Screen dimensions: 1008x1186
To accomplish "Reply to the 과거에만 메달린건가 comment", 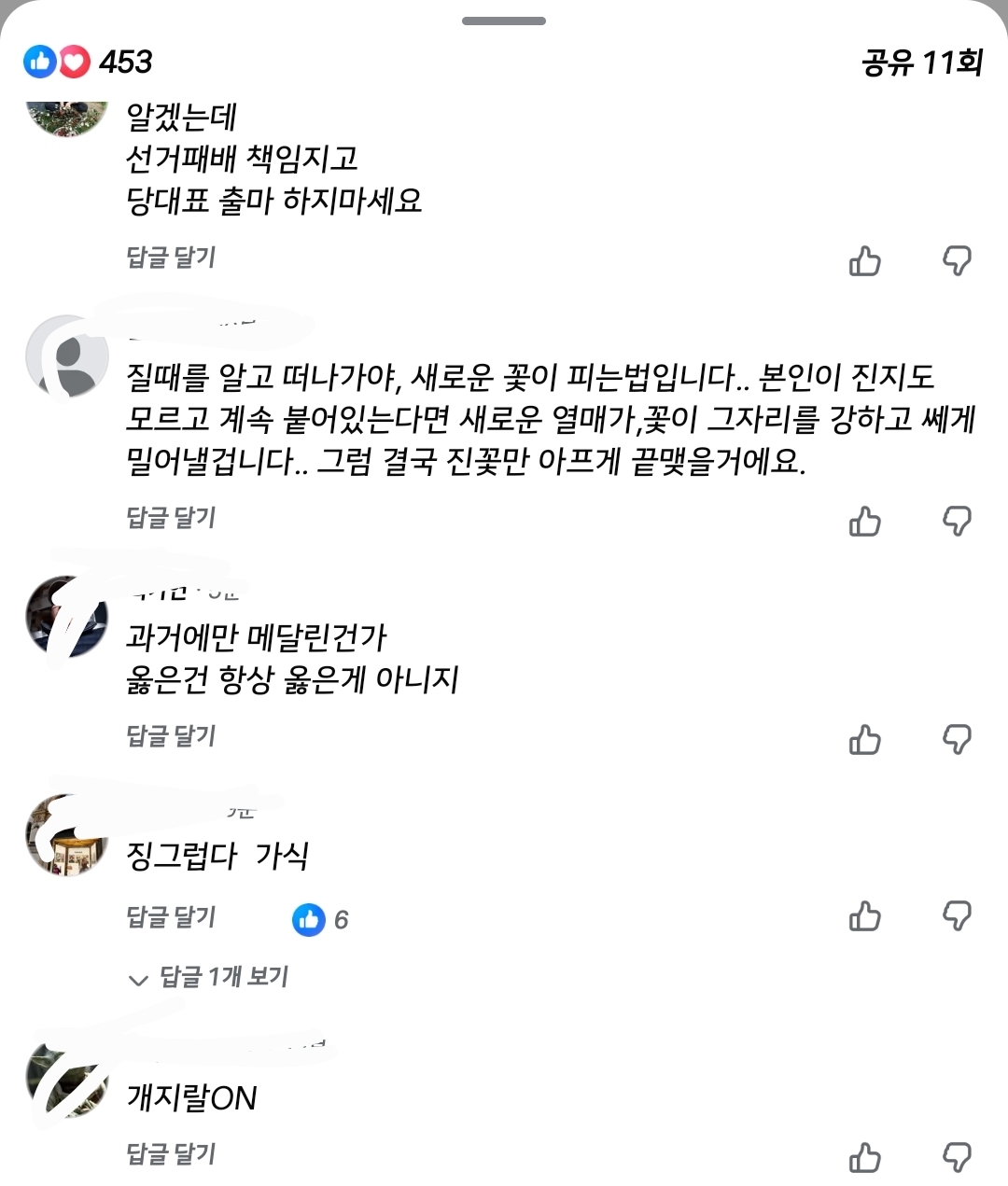I will point(171,736).
